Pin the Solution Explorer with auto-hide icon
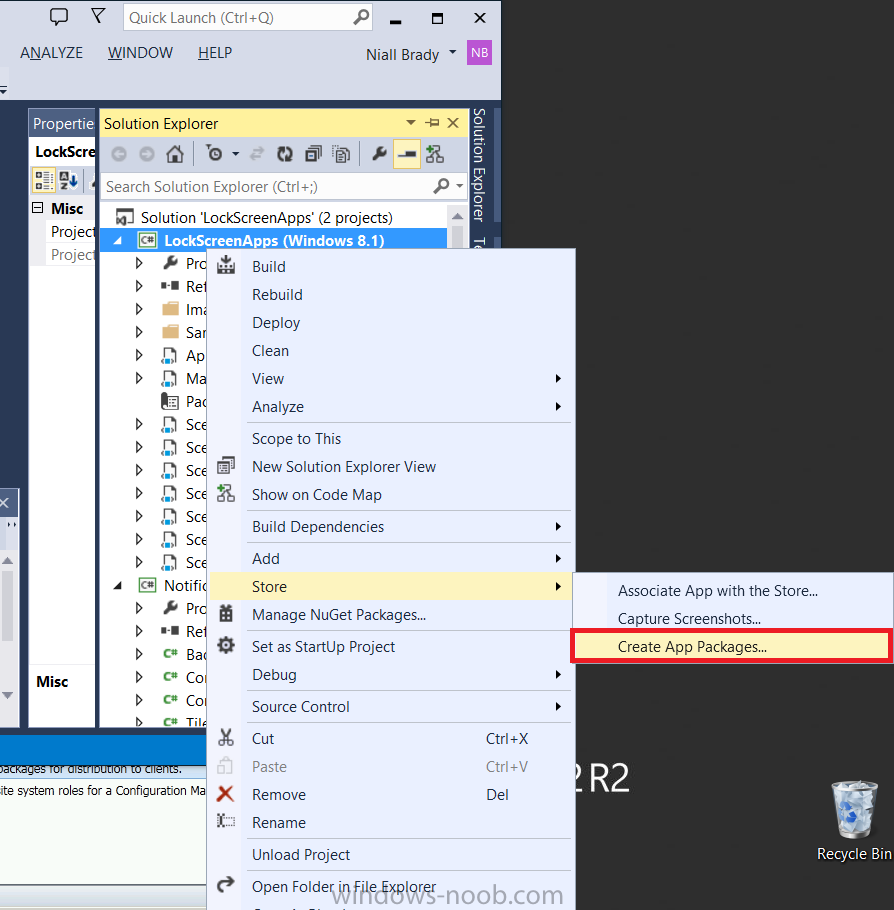894x910 pixels. pos(432,123)
